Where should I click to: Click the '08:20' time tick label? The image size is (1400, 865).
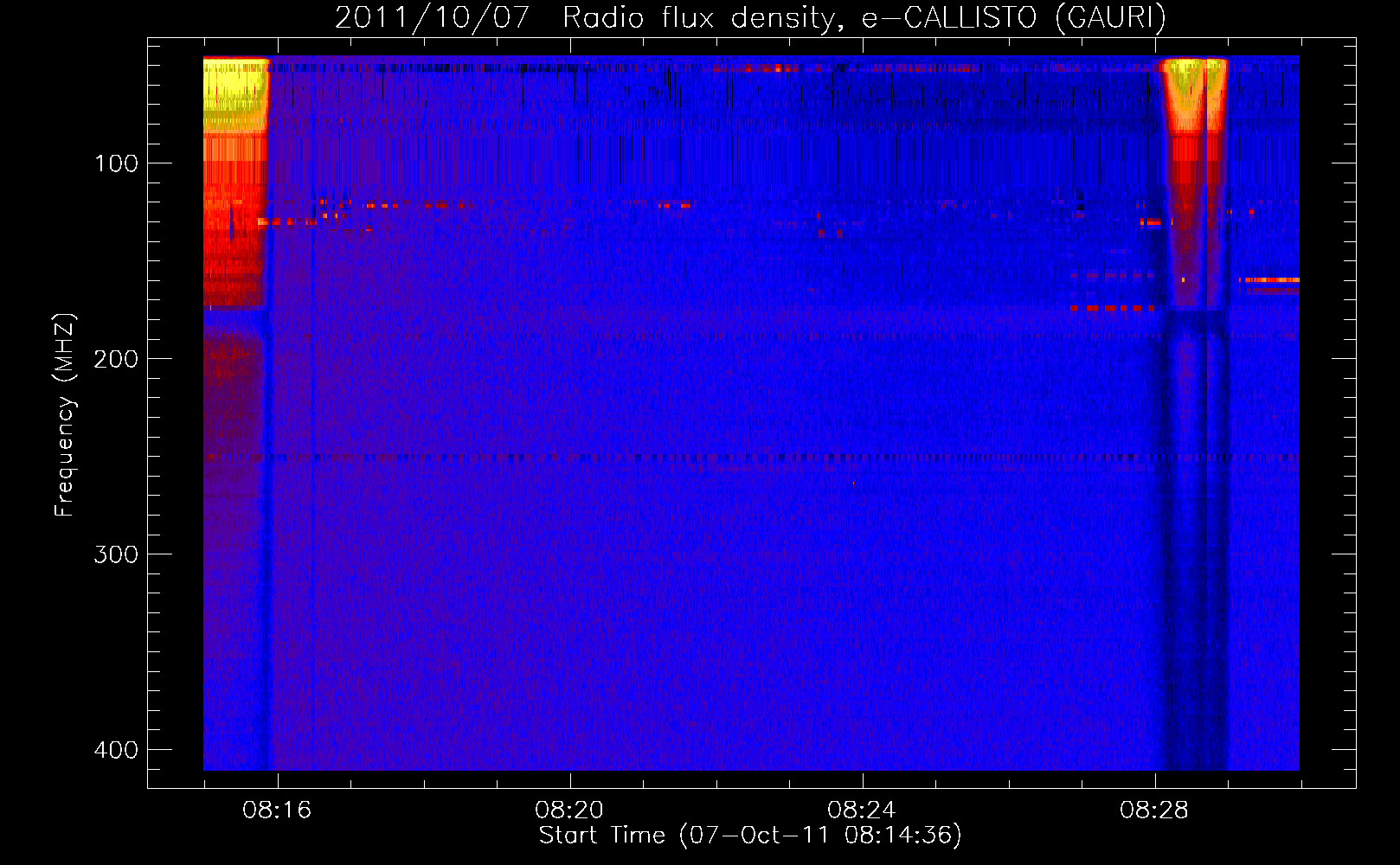point(569,811)
